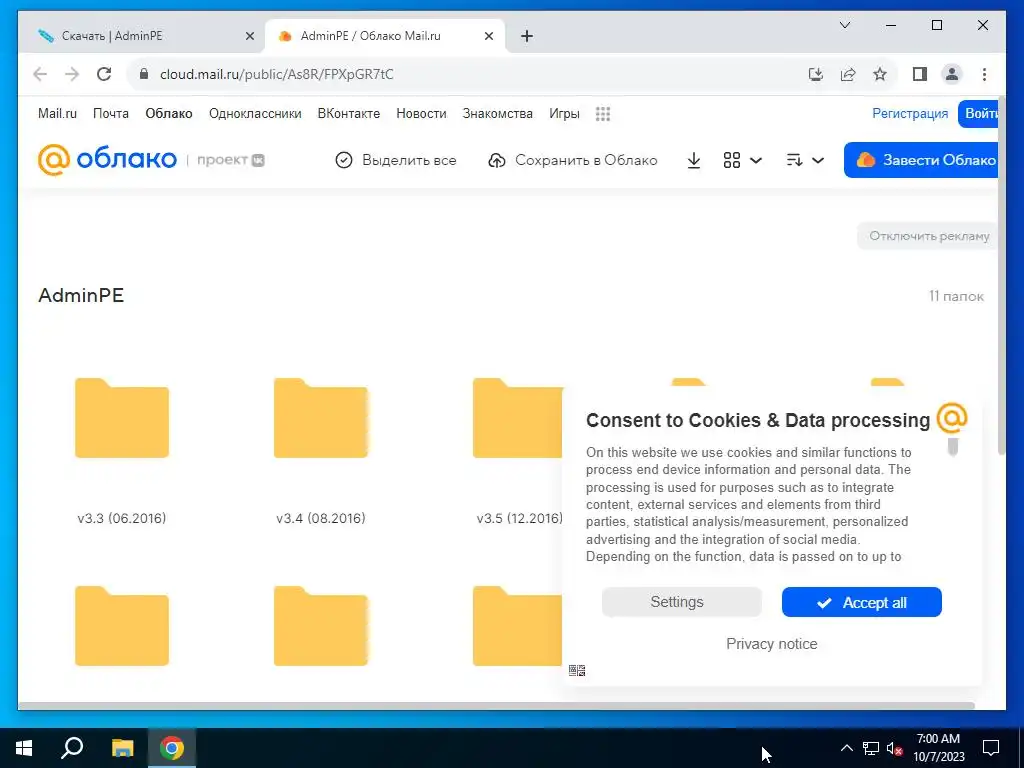The height and width of the screenshot is (768, 1024).
Task: Close the AdminPE / Облако Mail.ru tab
Action: click(x=488, y=36)
